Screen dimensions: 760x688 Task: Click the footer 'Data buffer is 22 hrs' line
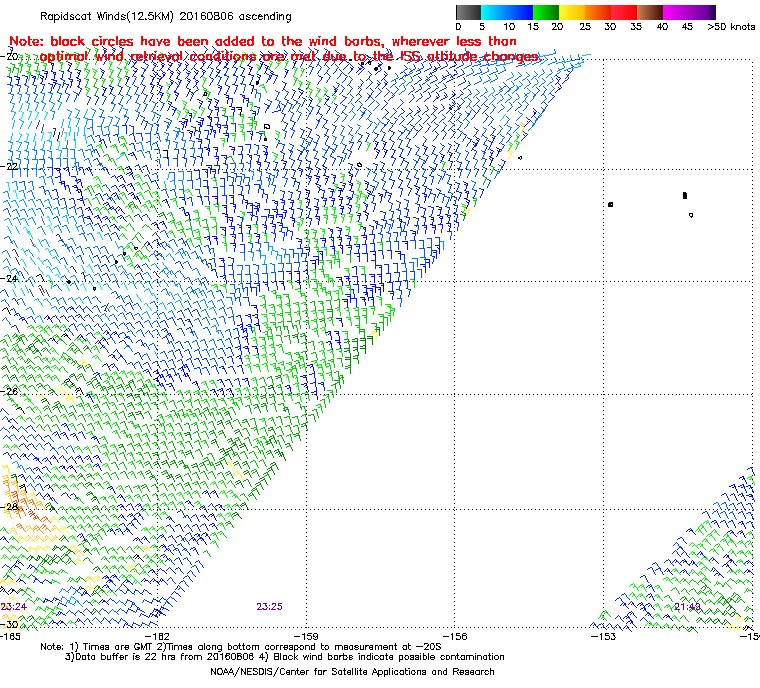285,657
